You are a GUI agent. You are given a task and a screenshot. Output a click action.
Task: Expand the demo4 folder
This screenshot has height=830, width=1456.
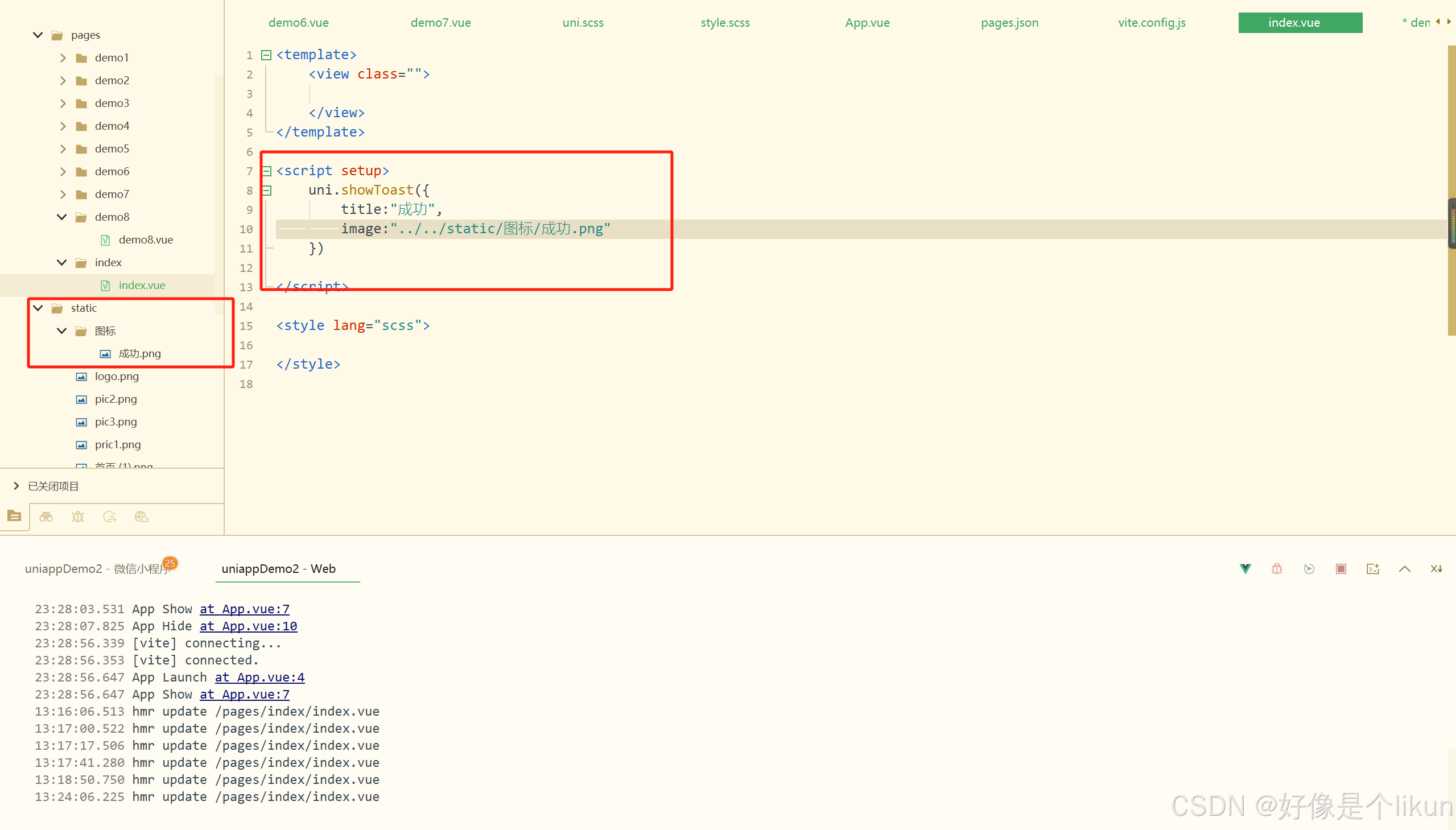coord(63,126)
